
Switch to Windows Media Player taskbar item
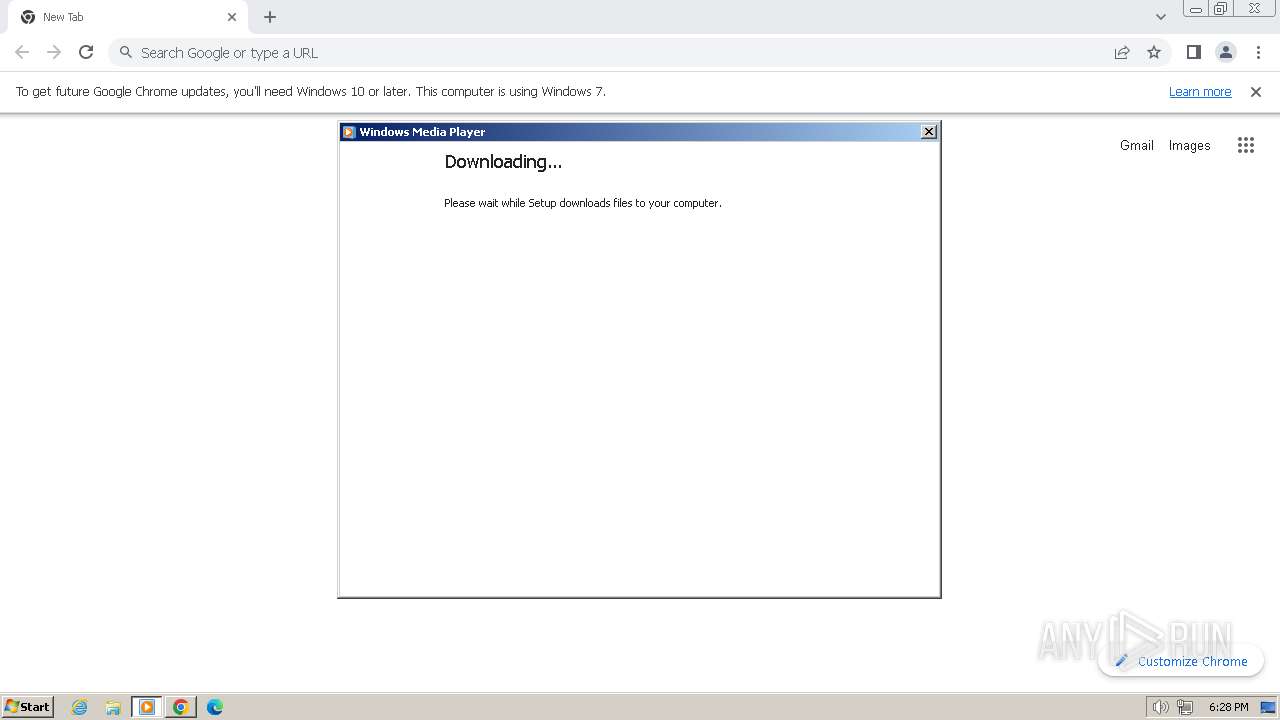click(147, 707)
